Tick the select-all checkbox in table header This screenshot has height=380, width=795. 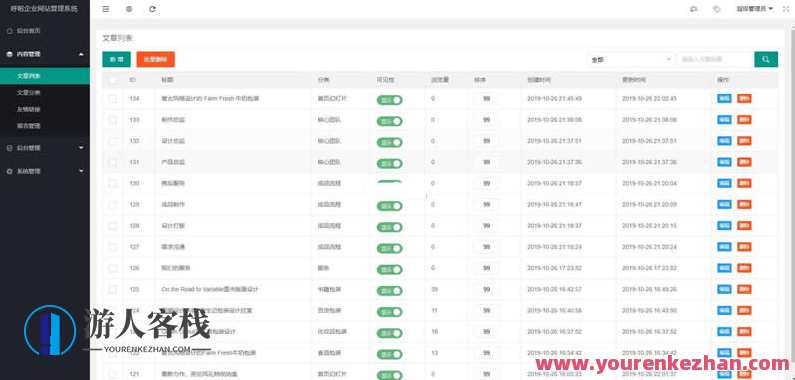point(113,80)
